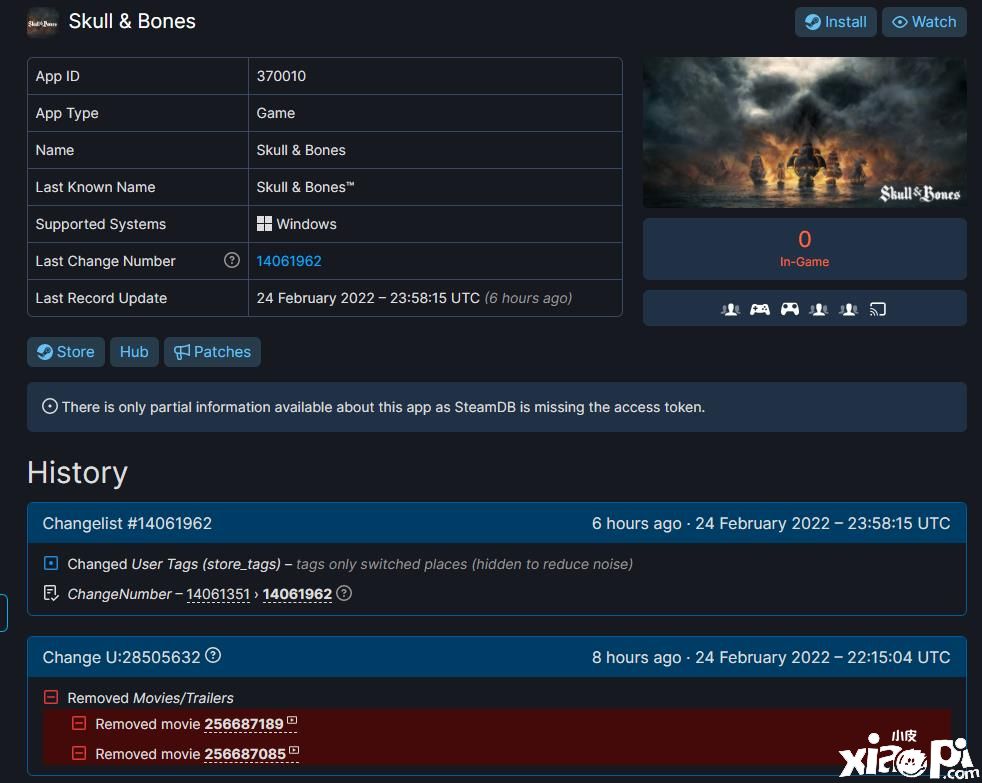Click the 'tags only switched places' note
982x783 pixels.
point(465,564)
